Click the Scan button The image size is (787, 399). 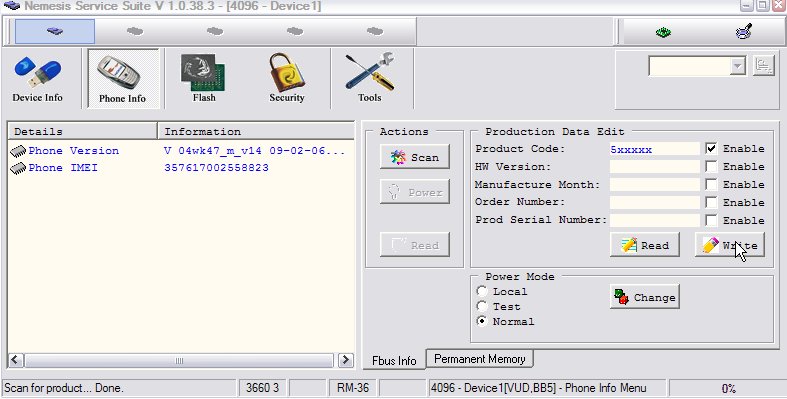coord(415,157)
